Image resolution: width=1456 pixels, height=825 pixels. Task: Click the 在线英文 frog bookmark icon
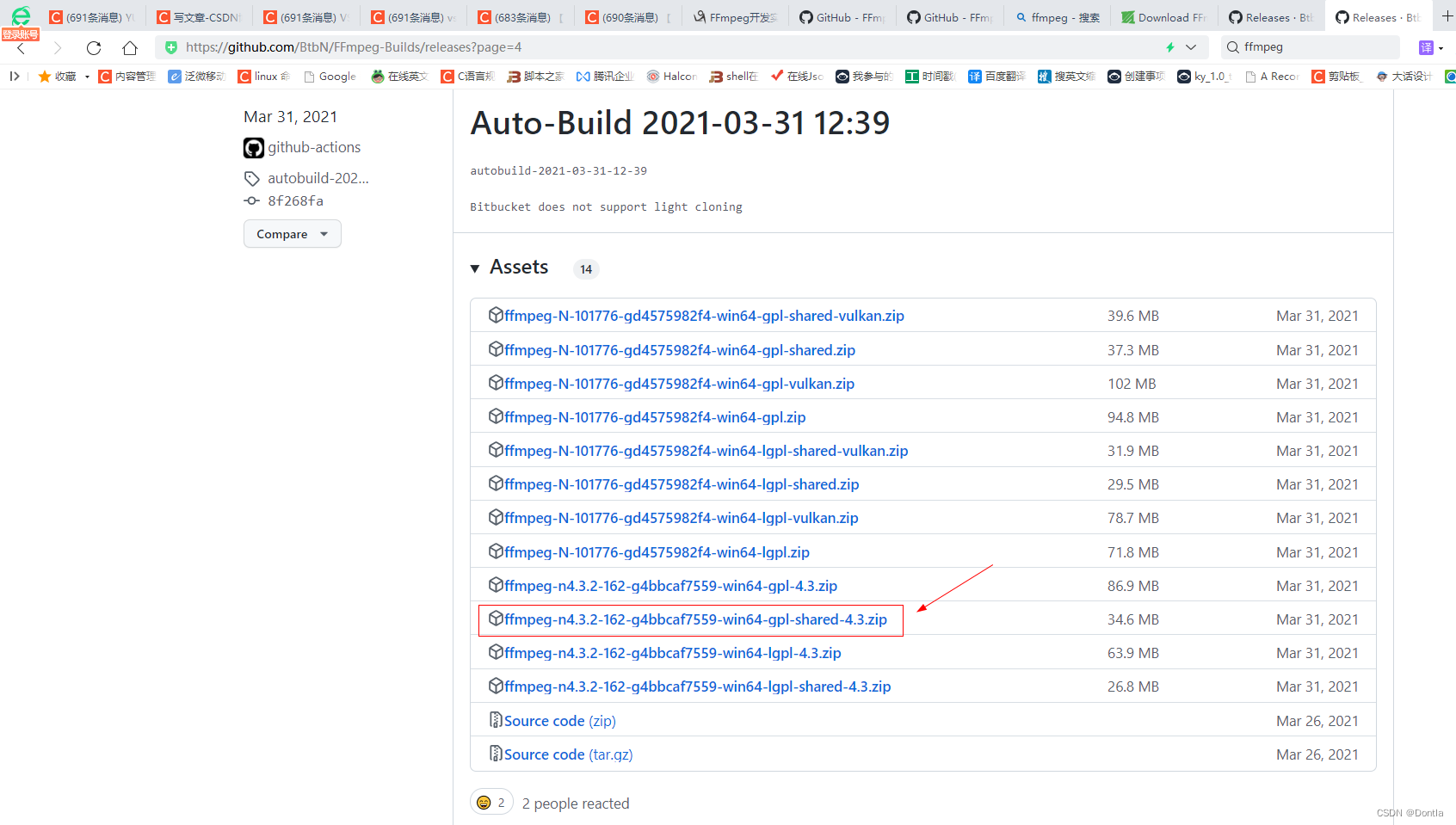tap(378, 77)
